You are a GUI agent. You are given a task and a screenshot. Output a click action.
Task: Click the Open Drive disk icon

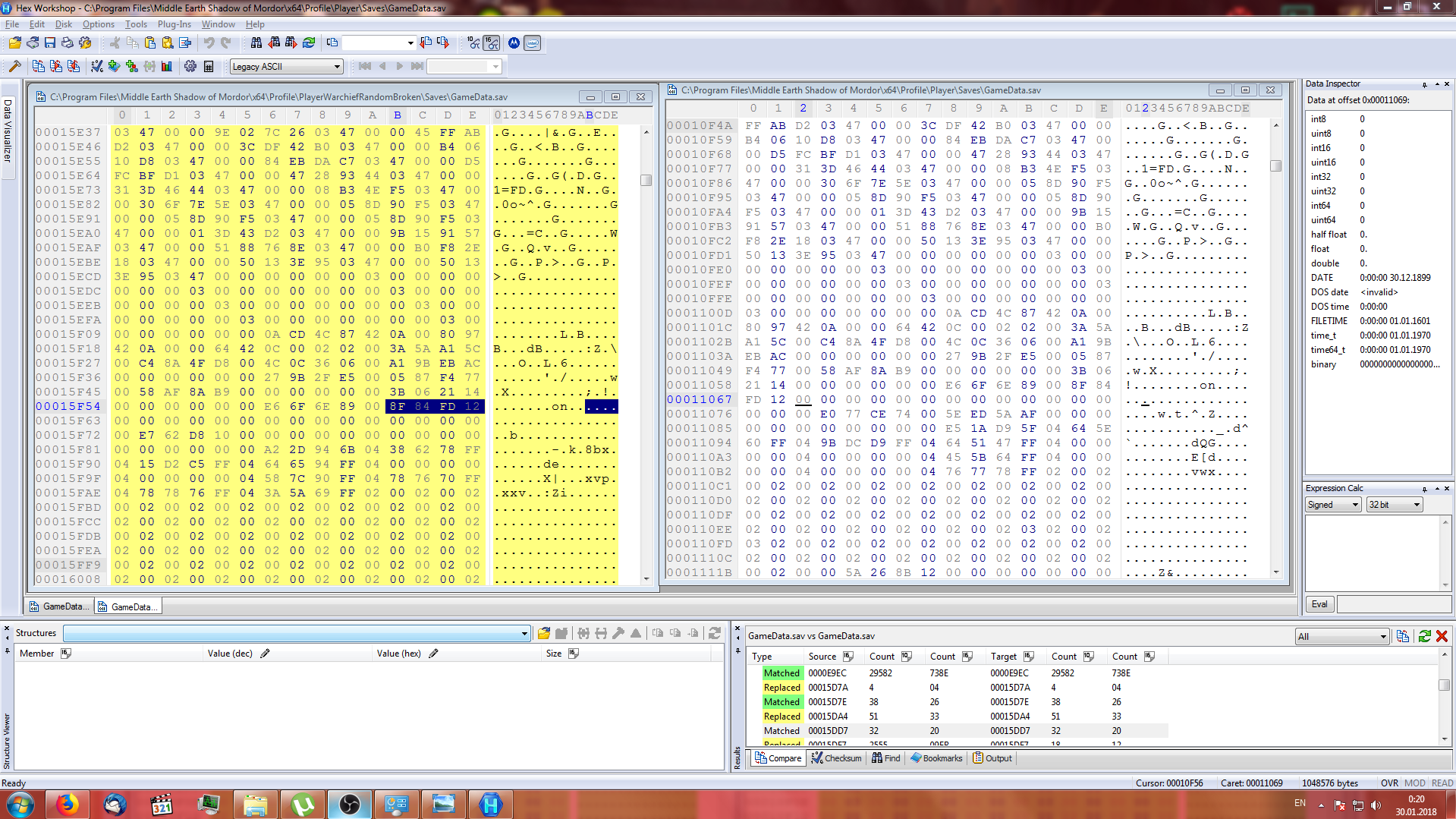click(x=32, y=43)
